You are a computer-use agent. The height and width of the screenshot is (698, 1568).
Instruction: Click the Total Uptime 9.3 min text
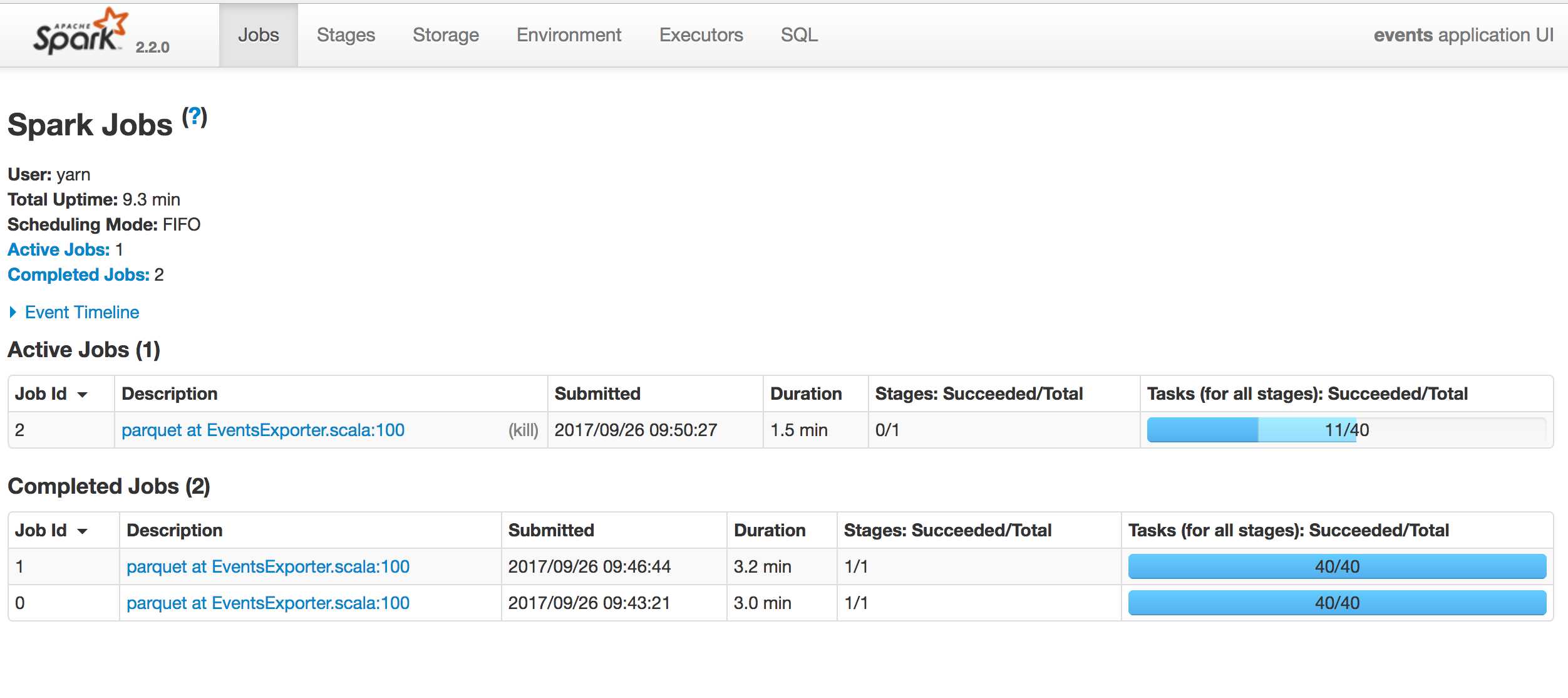[94, 199]
